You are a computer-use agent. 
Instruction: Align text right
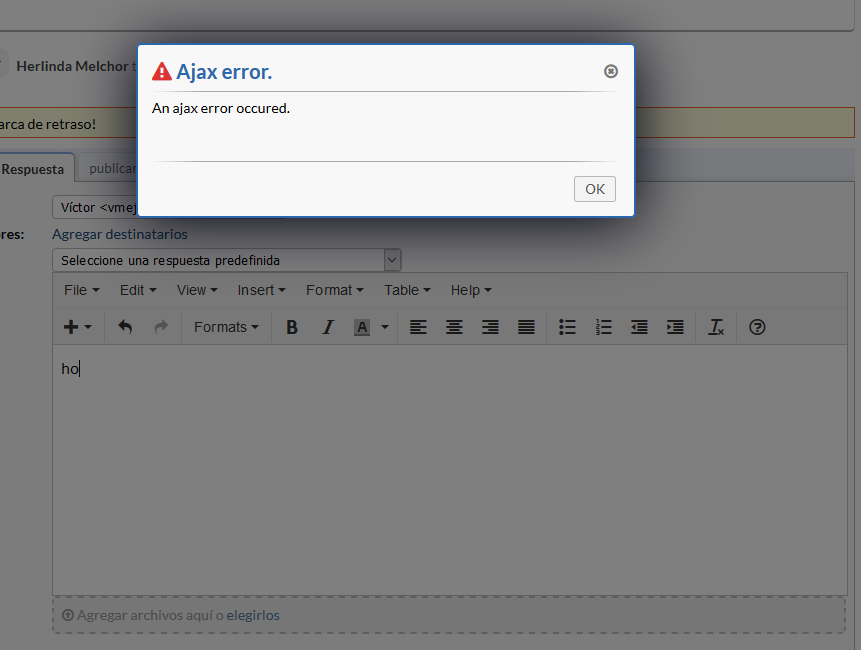490,327
